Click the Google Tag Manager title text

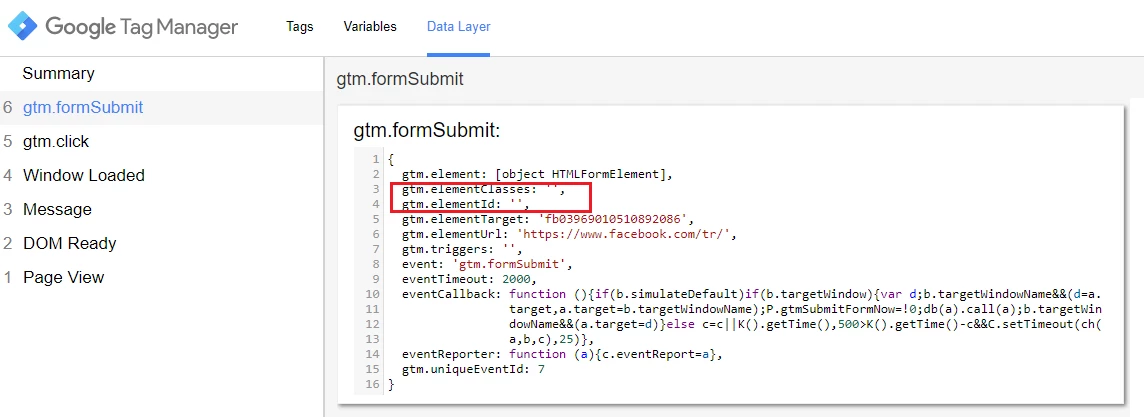(x=142, y=27)
